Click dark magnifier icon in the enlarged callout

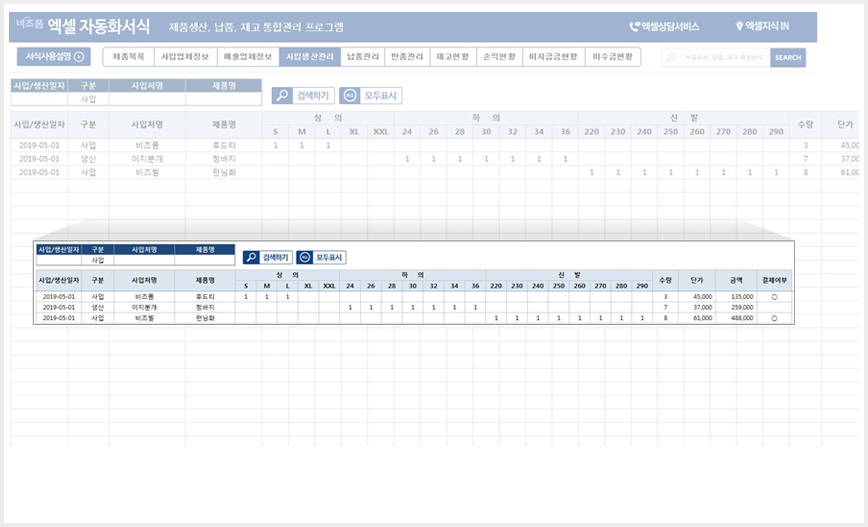point(251,257)
